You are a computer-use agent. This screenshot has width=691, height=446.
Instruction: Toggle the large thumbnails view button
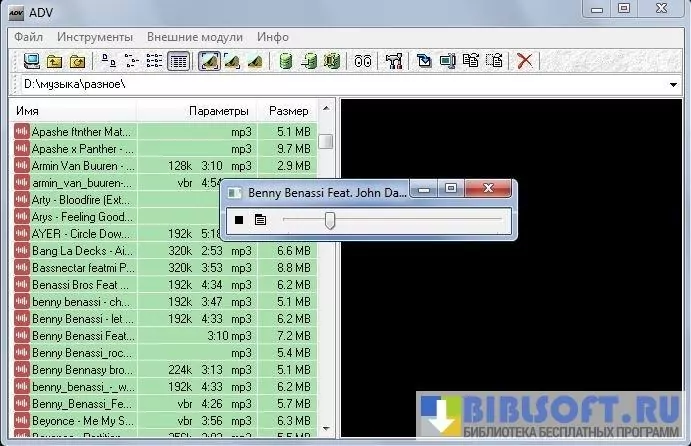(209, 62)
